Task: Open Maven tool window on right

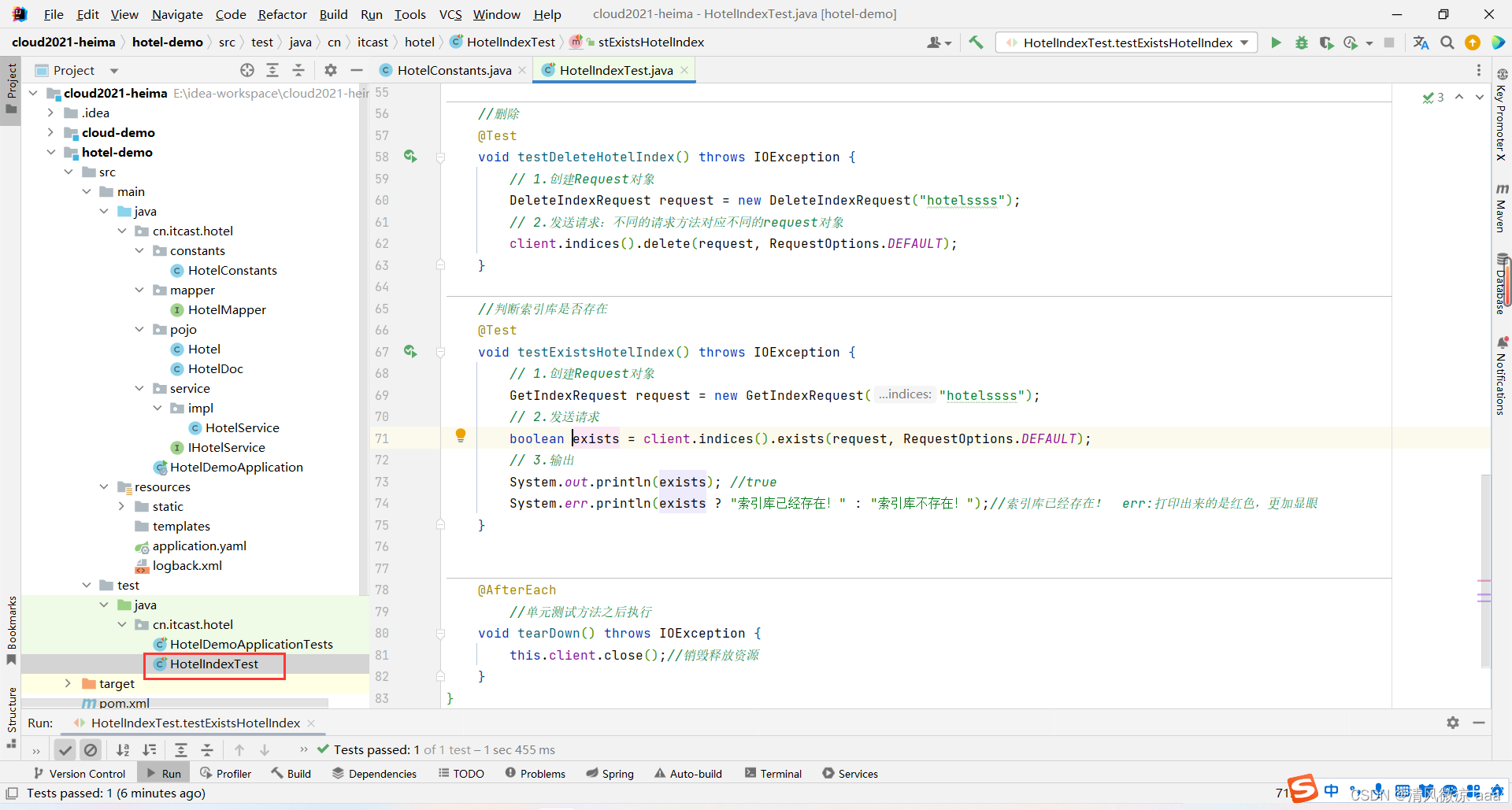Action: 1502,208
